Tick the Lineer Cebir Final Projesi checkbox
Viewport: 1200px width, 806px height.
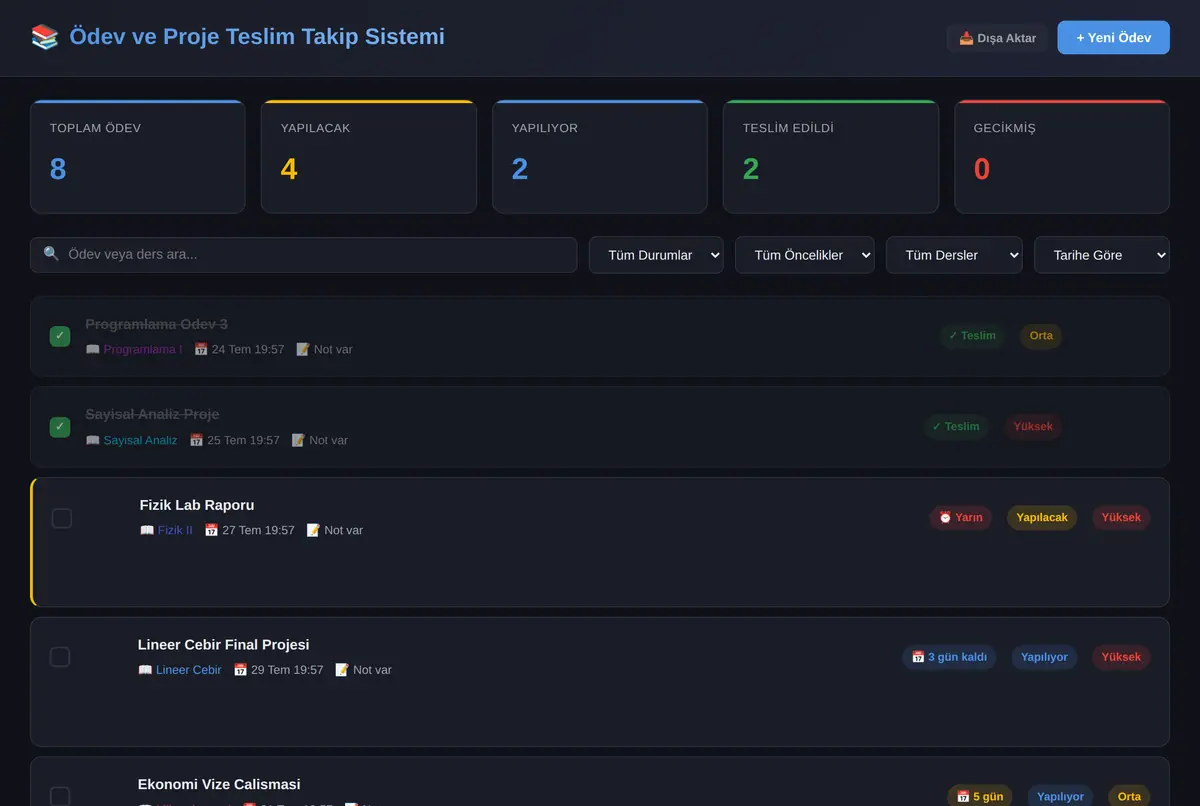(x=60, y=657)
